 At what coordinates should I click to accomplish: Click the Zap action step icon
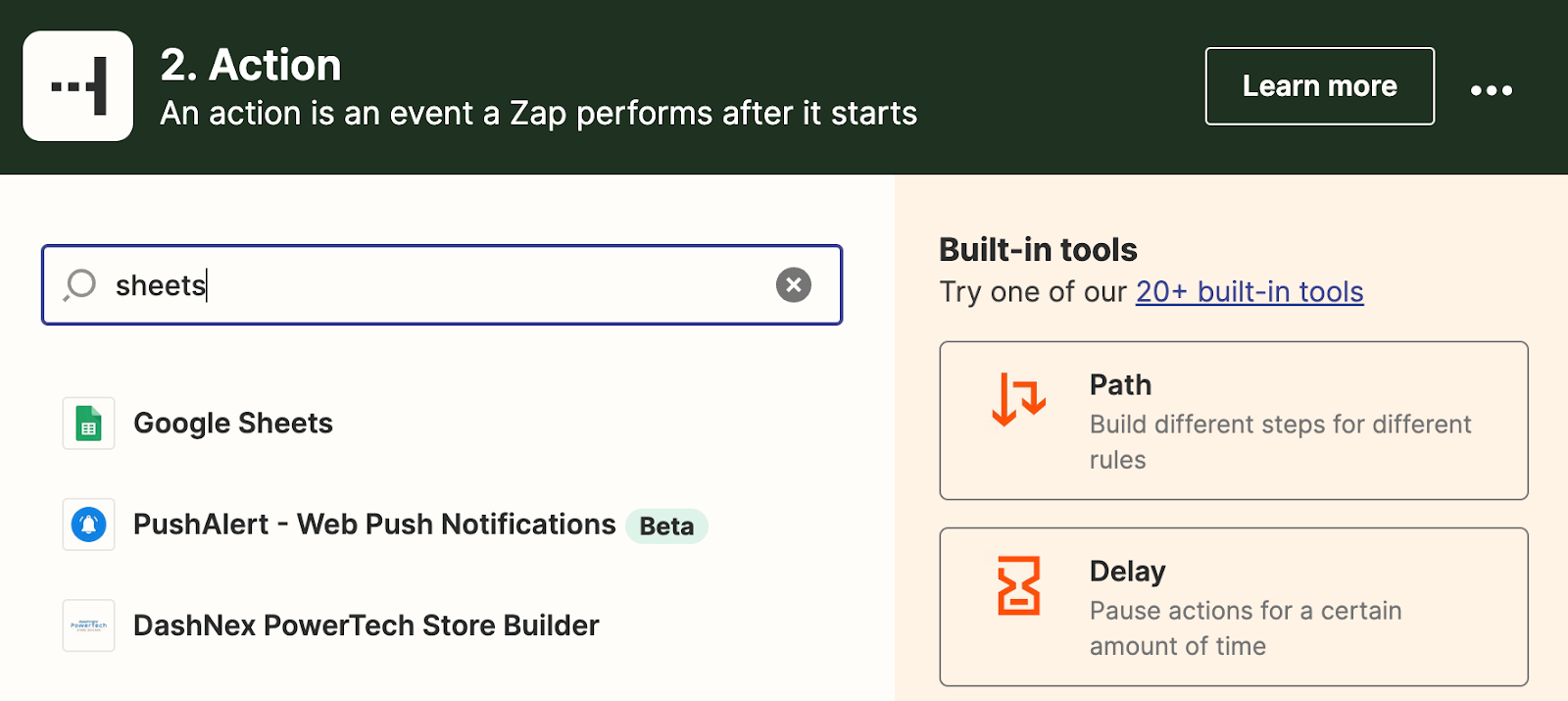(78, 86)
